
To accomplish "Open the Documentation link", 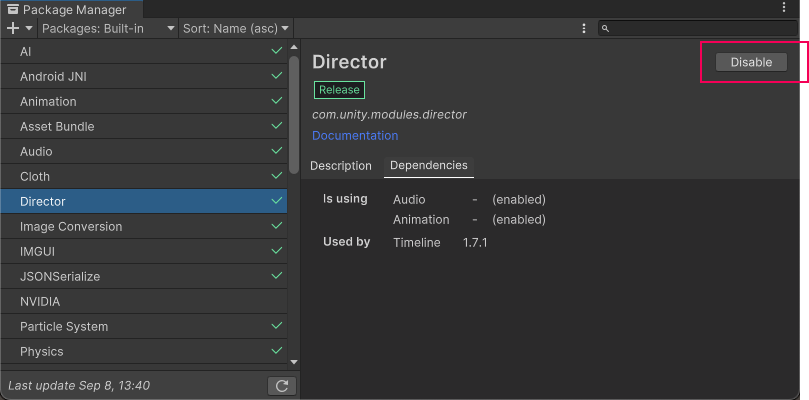I will coord(355,136).
